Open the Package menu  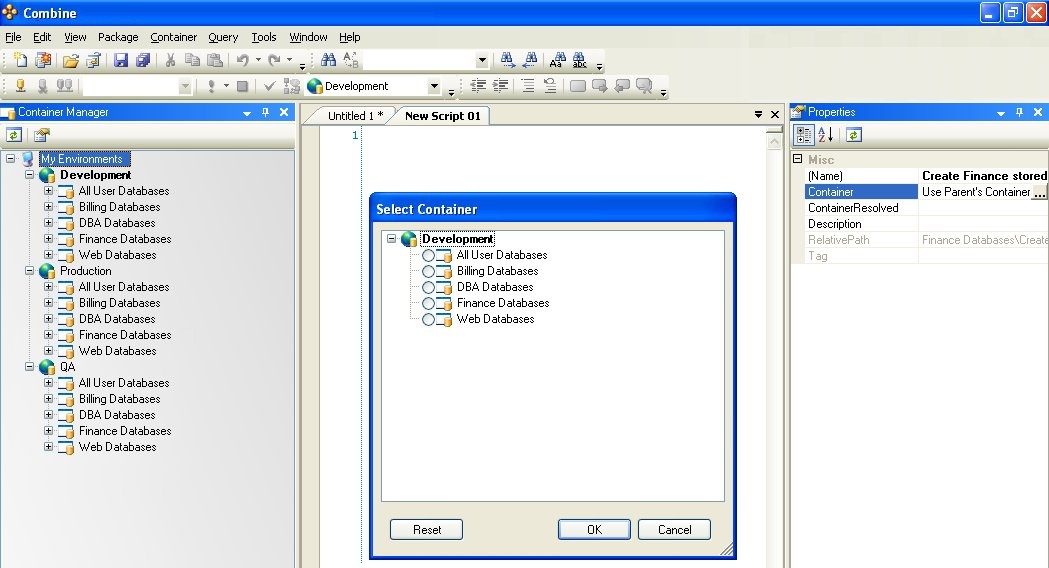click(x=118, y=37)
